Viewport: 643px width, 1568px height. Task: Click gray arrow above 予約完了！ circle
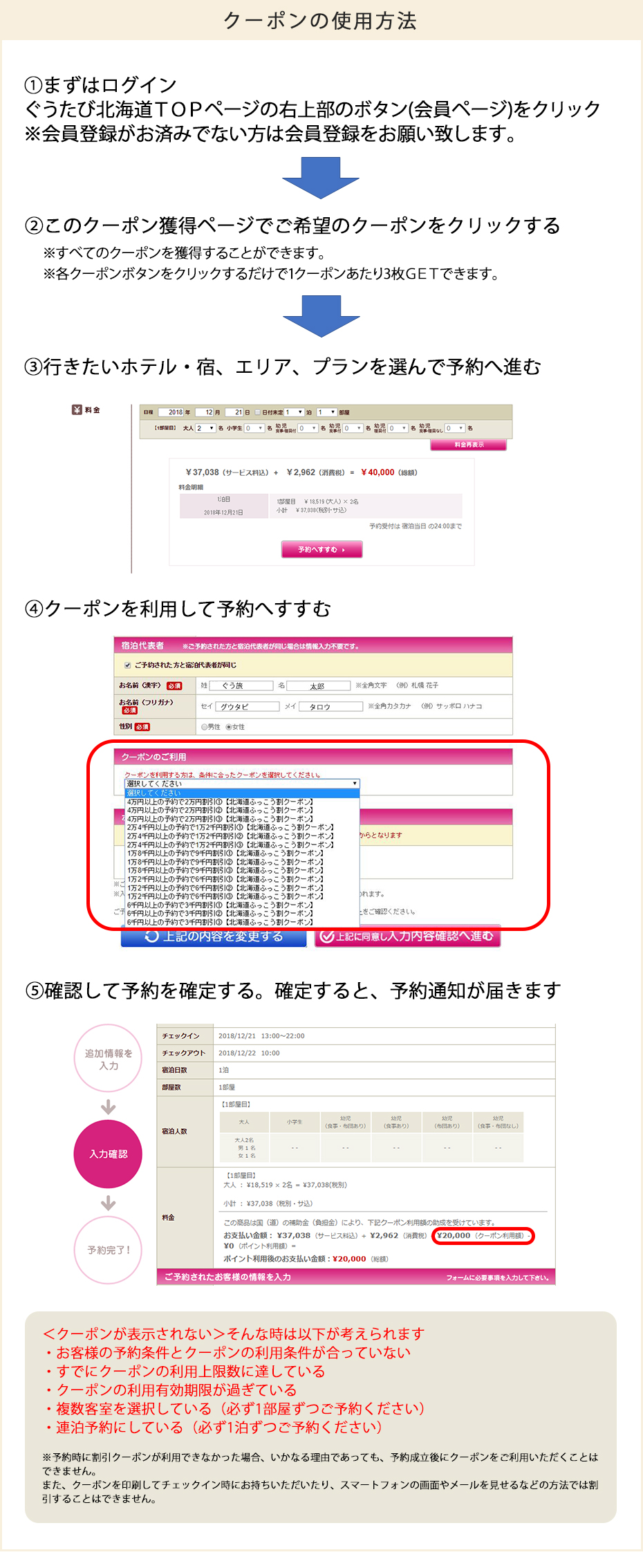point(108,1203)
